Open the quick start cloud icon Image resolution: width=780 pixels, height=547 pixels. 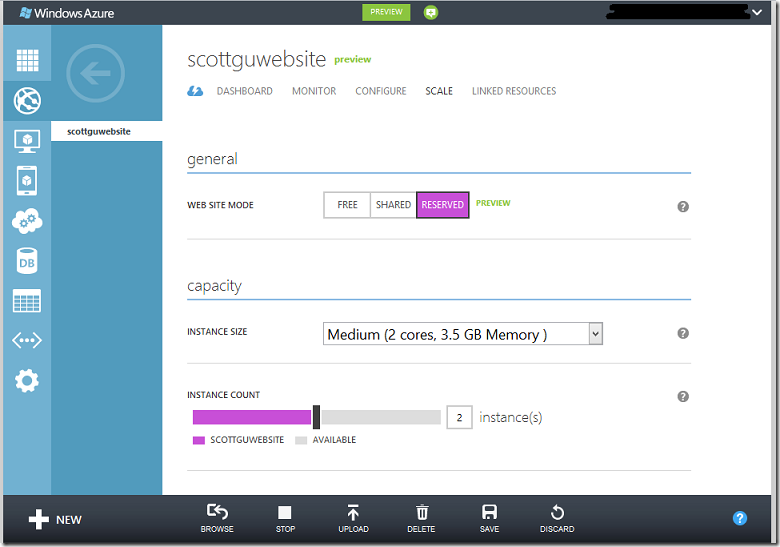click(x=195, y=91)
